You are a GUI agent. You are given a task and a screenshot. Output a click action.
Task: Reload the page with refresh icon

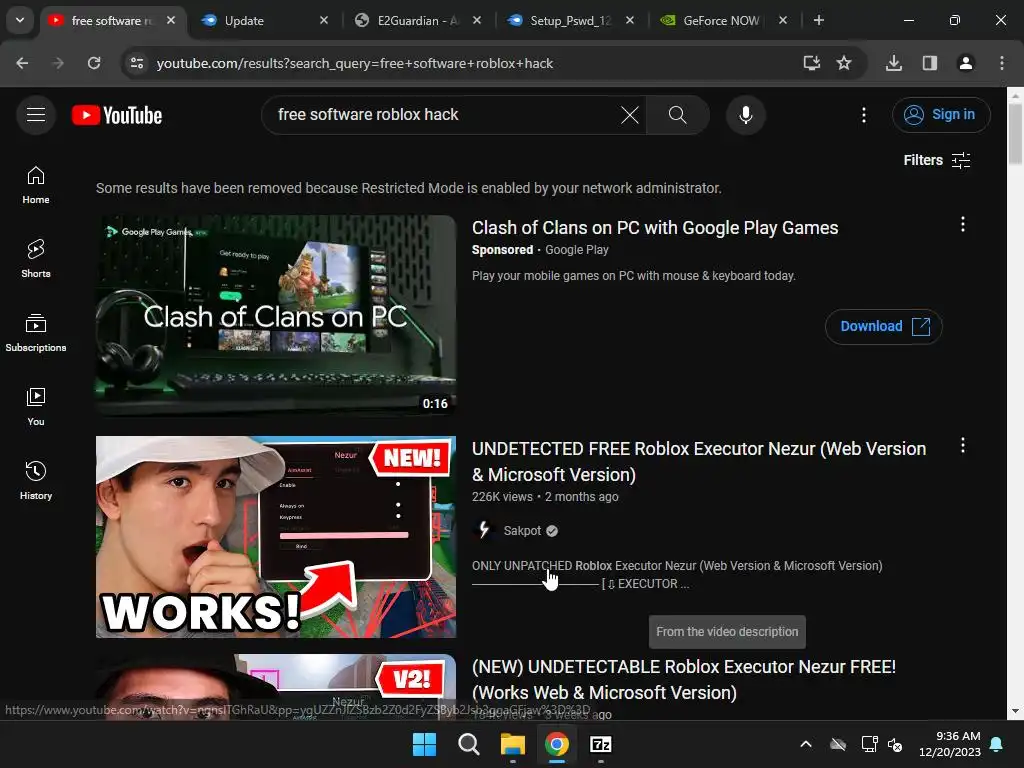coord(94,63)
